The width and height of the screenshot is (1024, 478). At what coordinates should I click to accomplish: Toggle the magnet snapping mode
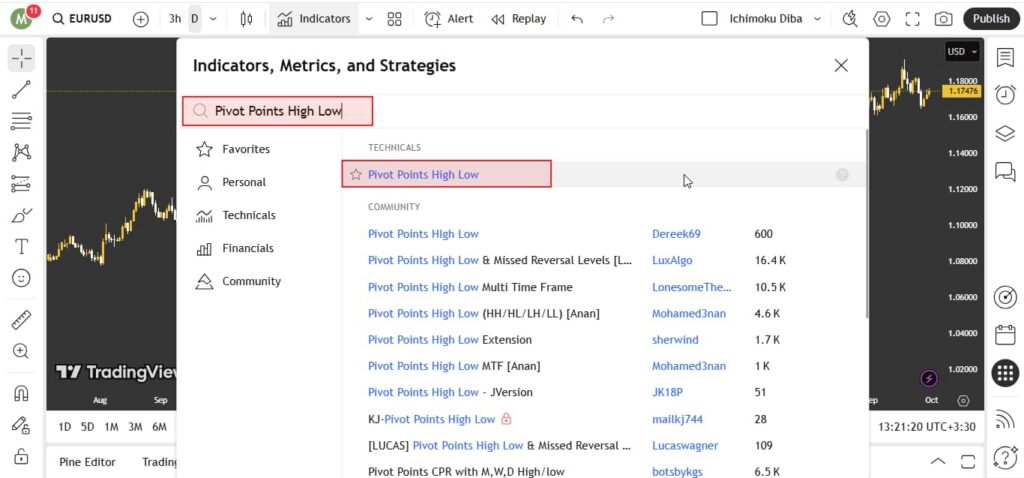21,393
